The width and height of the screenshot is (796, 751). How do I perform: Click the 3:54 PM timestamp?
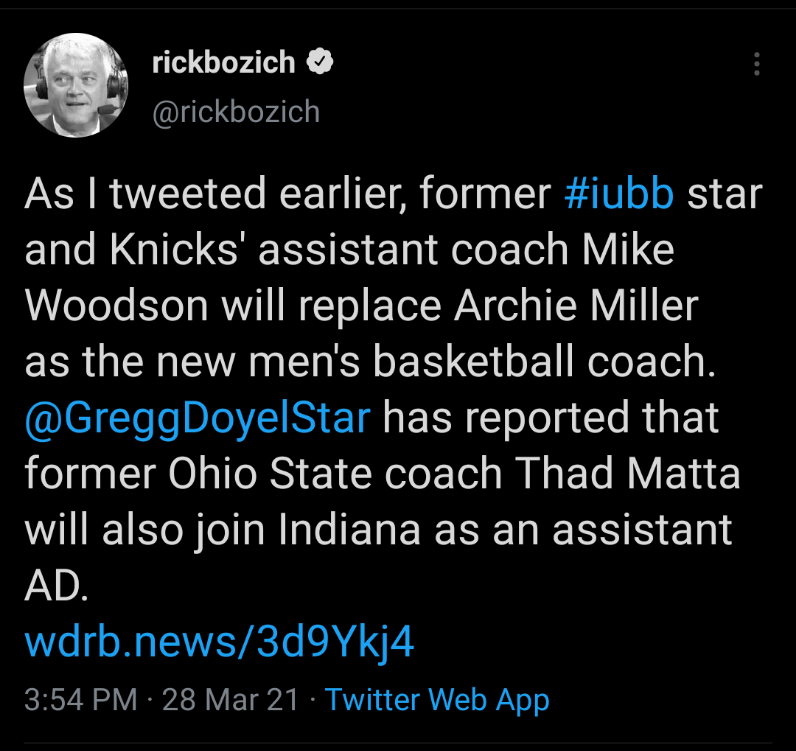[79, 699]
